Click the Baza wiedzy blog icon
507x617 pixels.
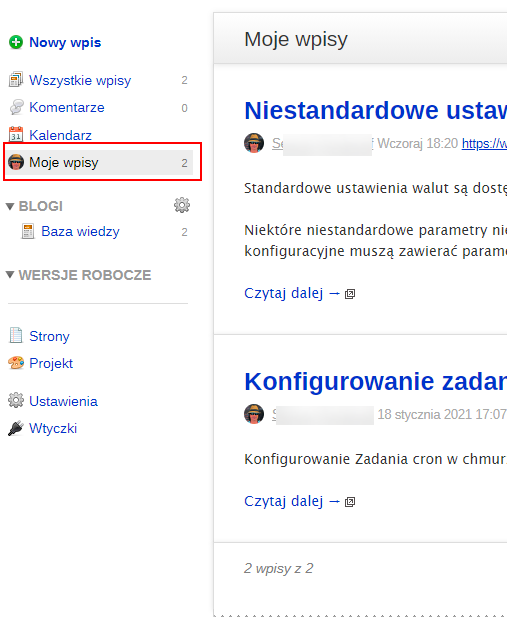coord(28,231)
